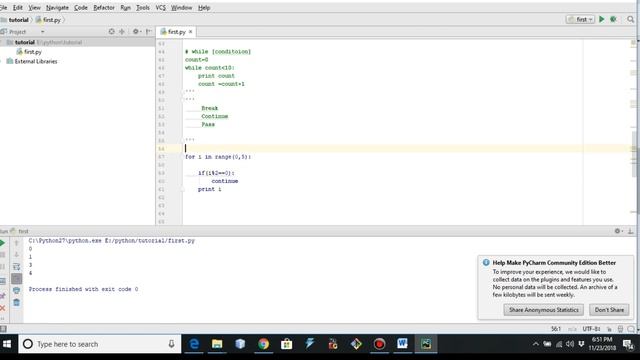The width and height of the screenshot is (640, 360).
Task: Print the Run console output
Action: [16, 291]
